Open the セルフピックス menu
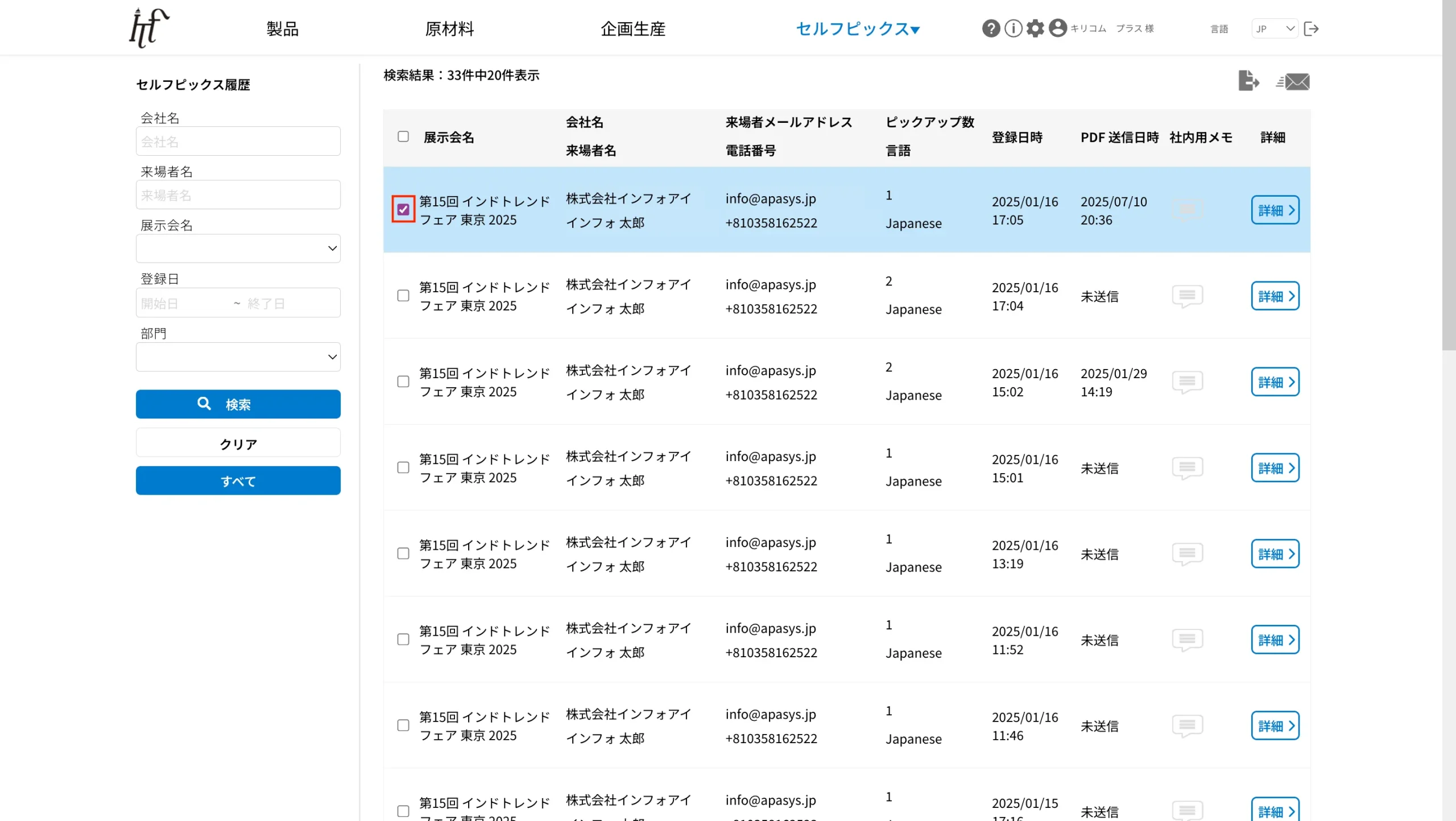Viewport: 1456px width, 821px height. pyautogui.click(x=858, y=29)
